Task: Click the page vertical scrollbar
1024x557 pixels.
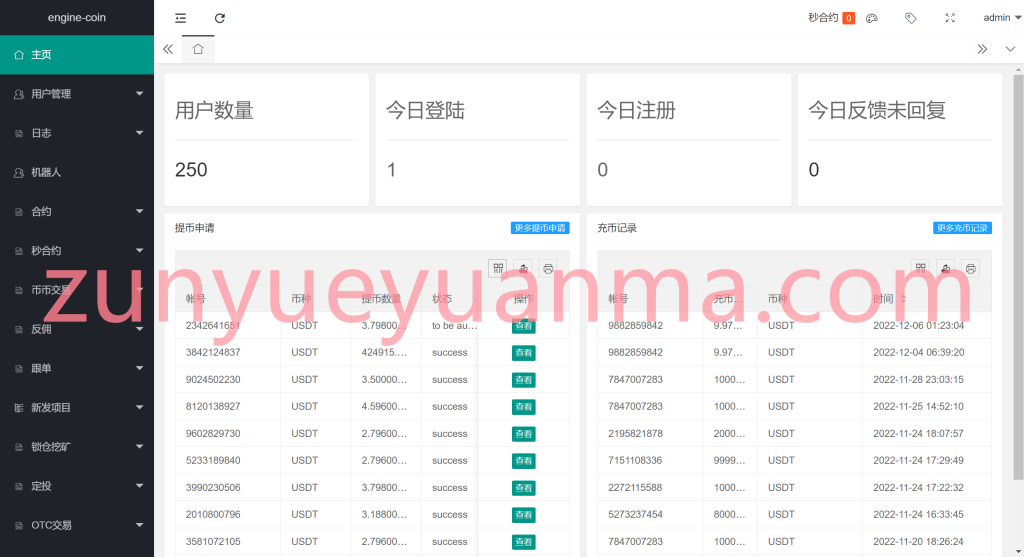Action: (1018, 277)
